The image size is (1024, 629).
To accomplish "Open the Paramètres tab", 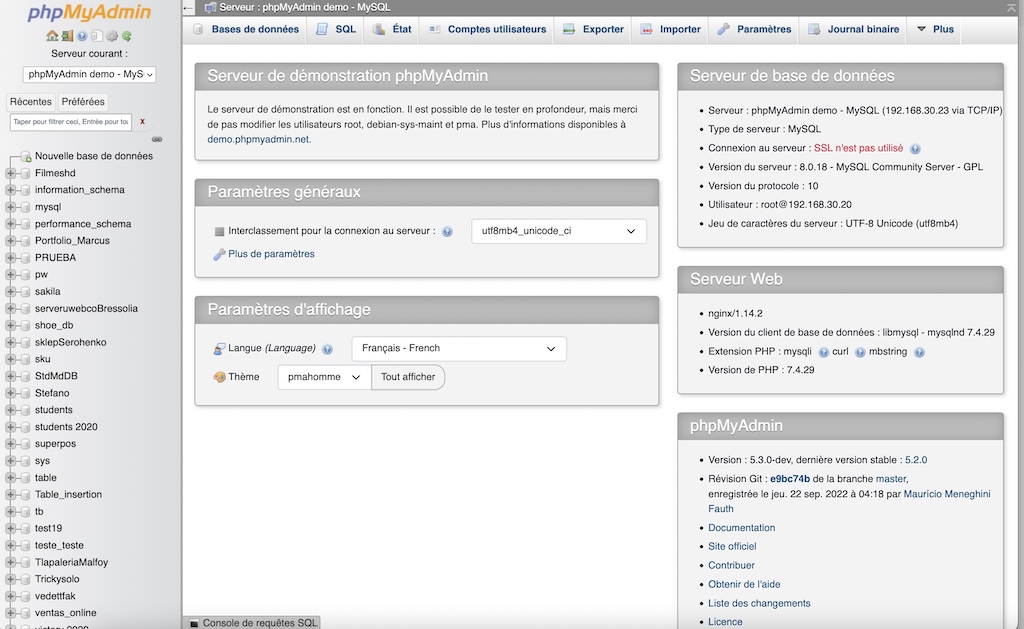I will (754, 29).
